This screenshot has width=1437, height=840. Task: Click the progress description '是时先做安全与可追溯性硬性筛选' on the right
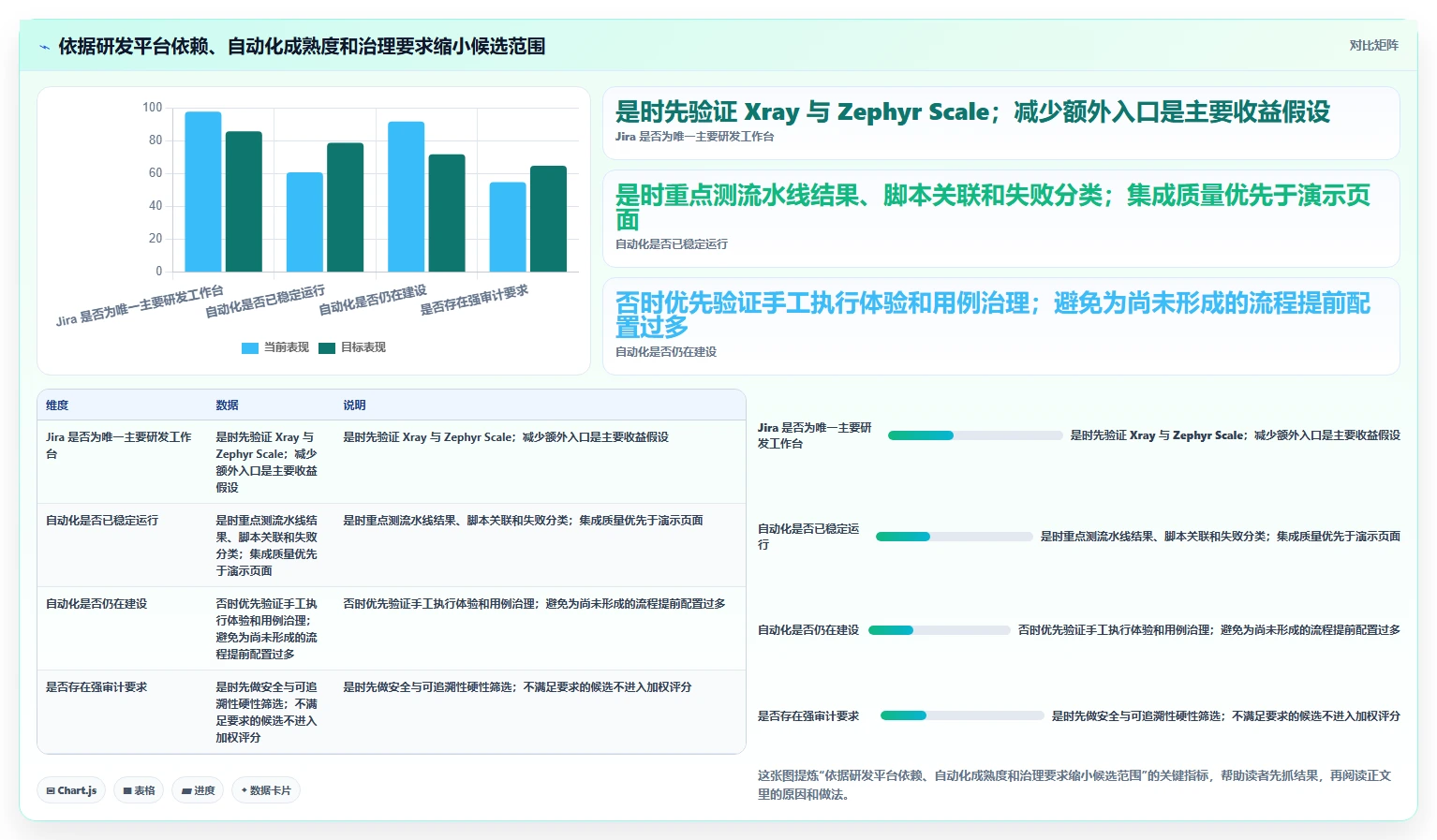[1225, 715]
